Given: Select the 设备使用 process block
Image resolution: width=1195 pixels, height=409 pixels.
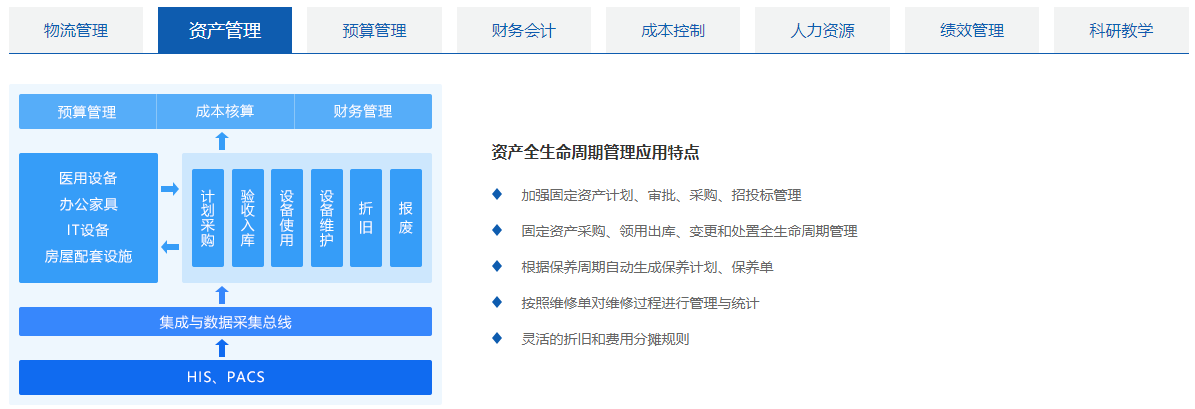Looking at the screenshot, I should point(287,218).
